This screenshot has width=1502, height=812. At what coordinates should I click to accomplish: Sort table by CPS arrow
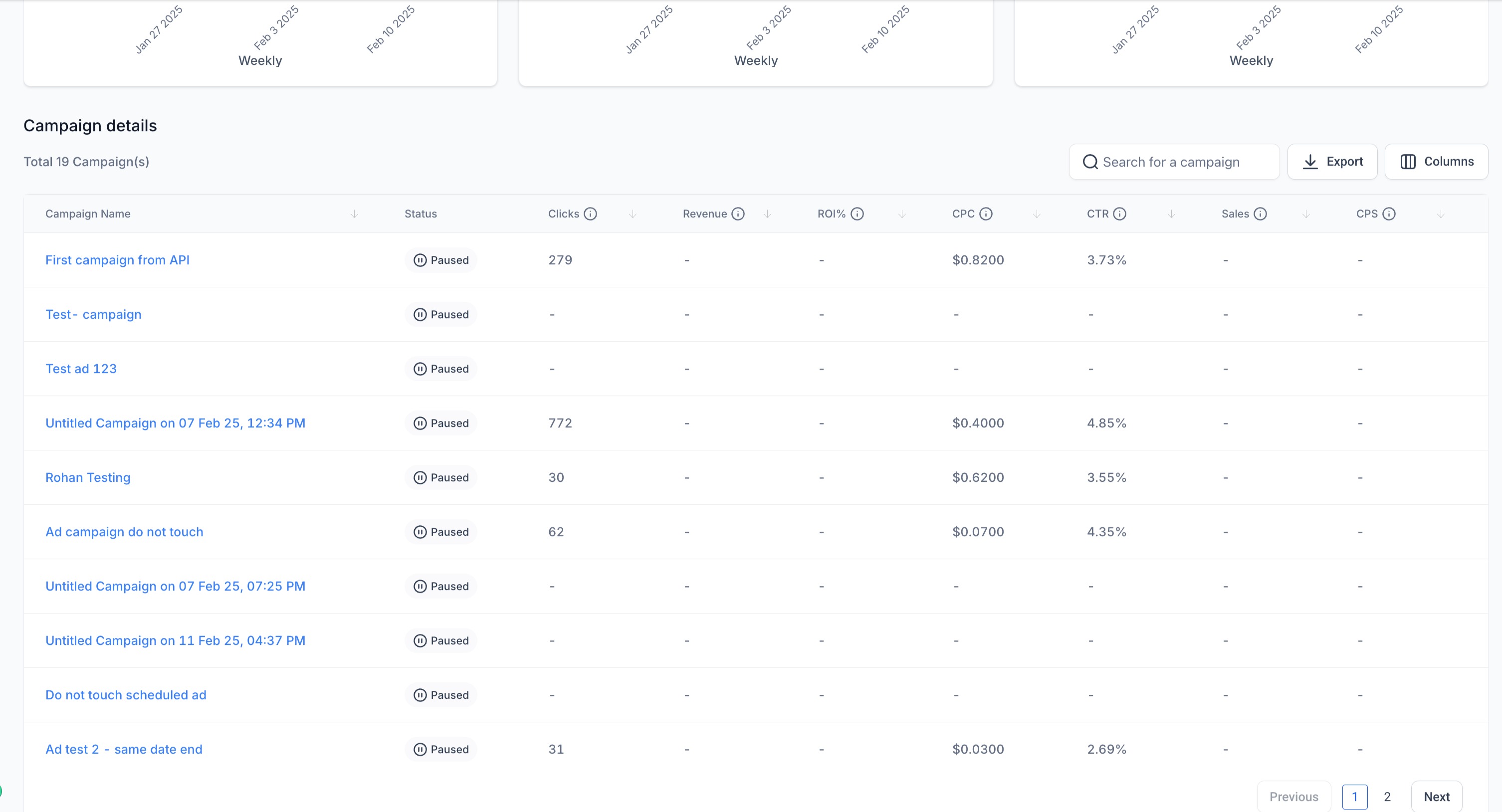1440,214
